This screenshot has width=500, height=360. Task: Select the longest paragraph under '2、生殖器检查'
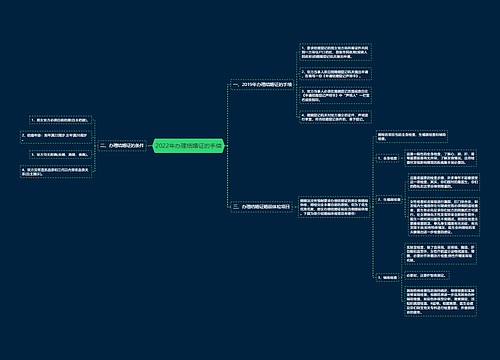pyautogui.click(x=444, y=217)
